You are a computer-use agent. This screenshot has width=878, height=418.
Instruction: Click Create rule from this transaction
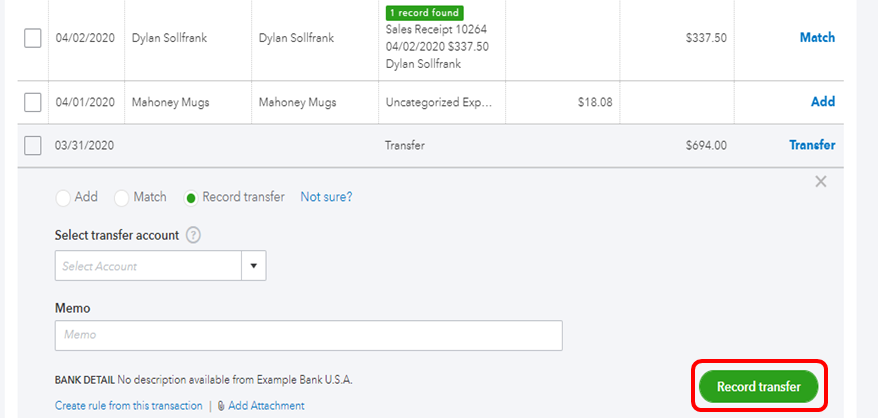tap(128, 406)
